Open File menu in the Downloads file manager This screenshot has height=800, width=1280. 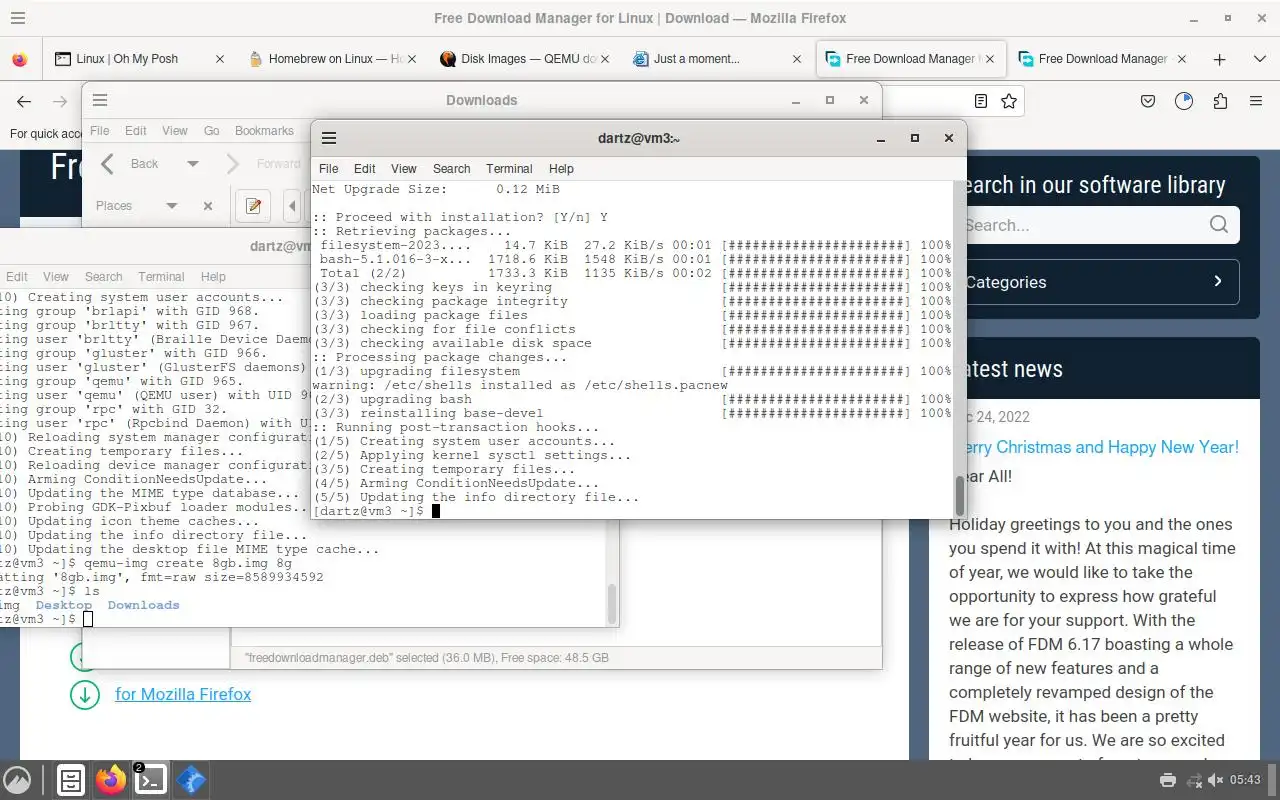click(100, 131)
